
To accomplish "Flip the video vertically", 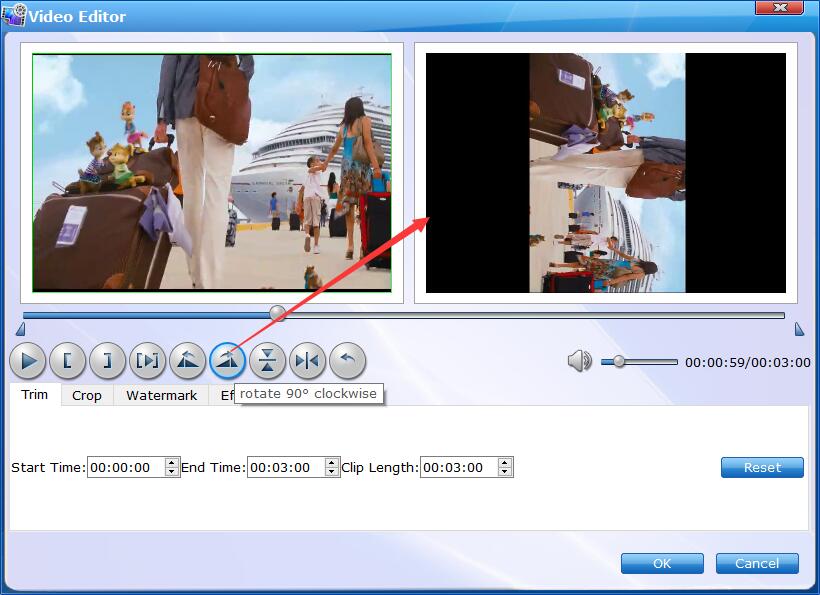I will [268, 360].
